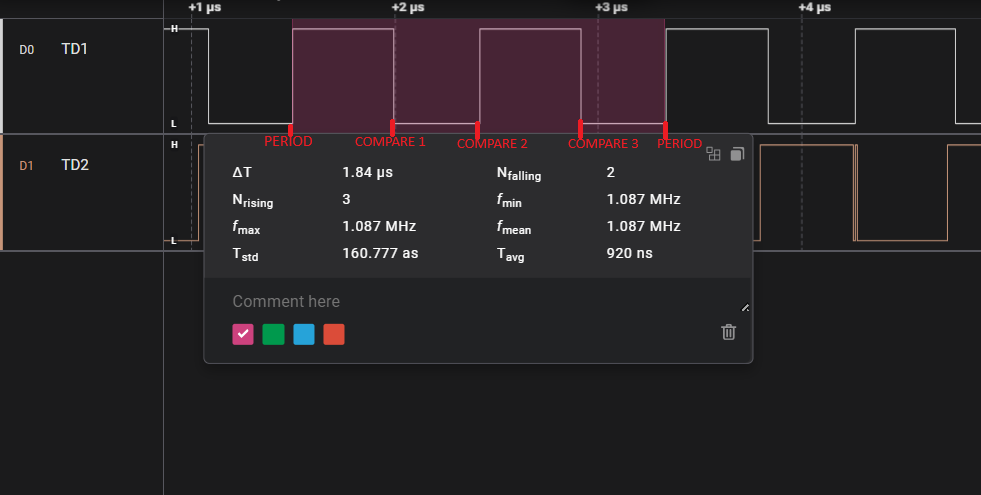Click the N rising value 3
Image resolution: width=981 pixels, height=495 pixels.
click(347, 199)
